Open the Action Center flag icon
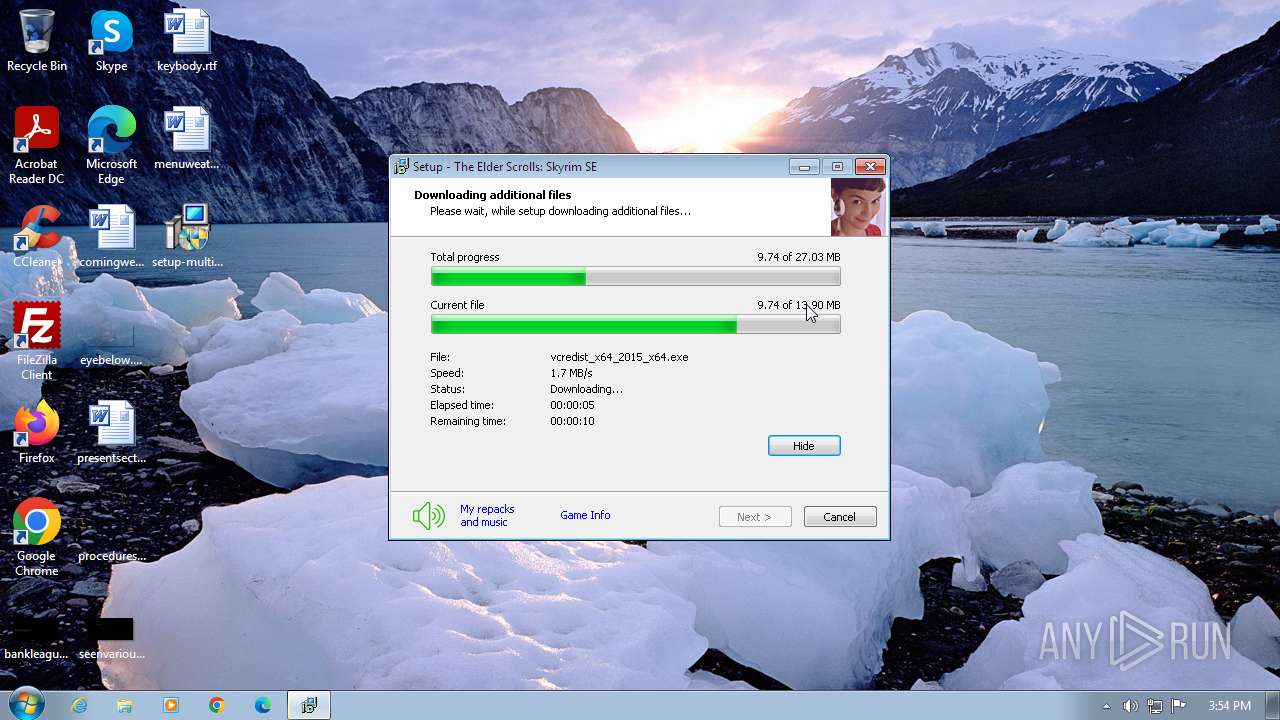The width and height of the screenshot is (1280, 720). [1178, 706]
